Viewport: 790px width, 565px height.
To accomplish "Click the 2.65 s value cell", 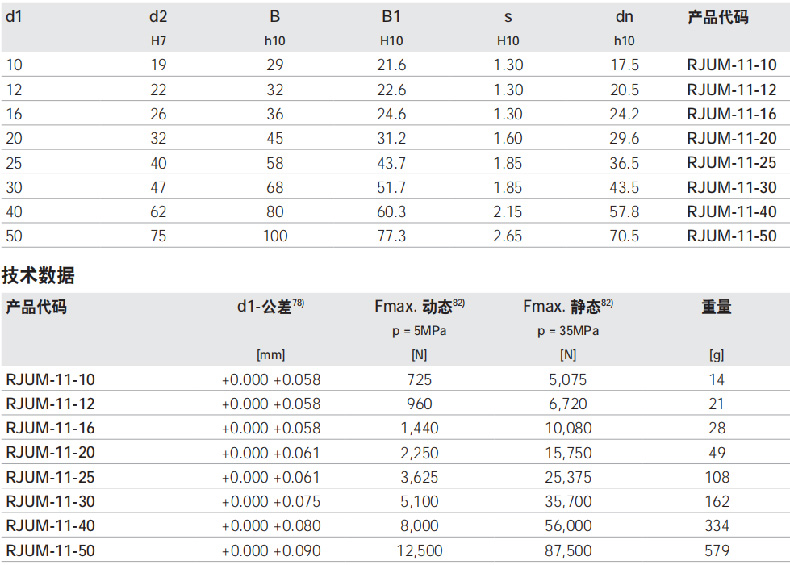I will click(x=508, y=236).
